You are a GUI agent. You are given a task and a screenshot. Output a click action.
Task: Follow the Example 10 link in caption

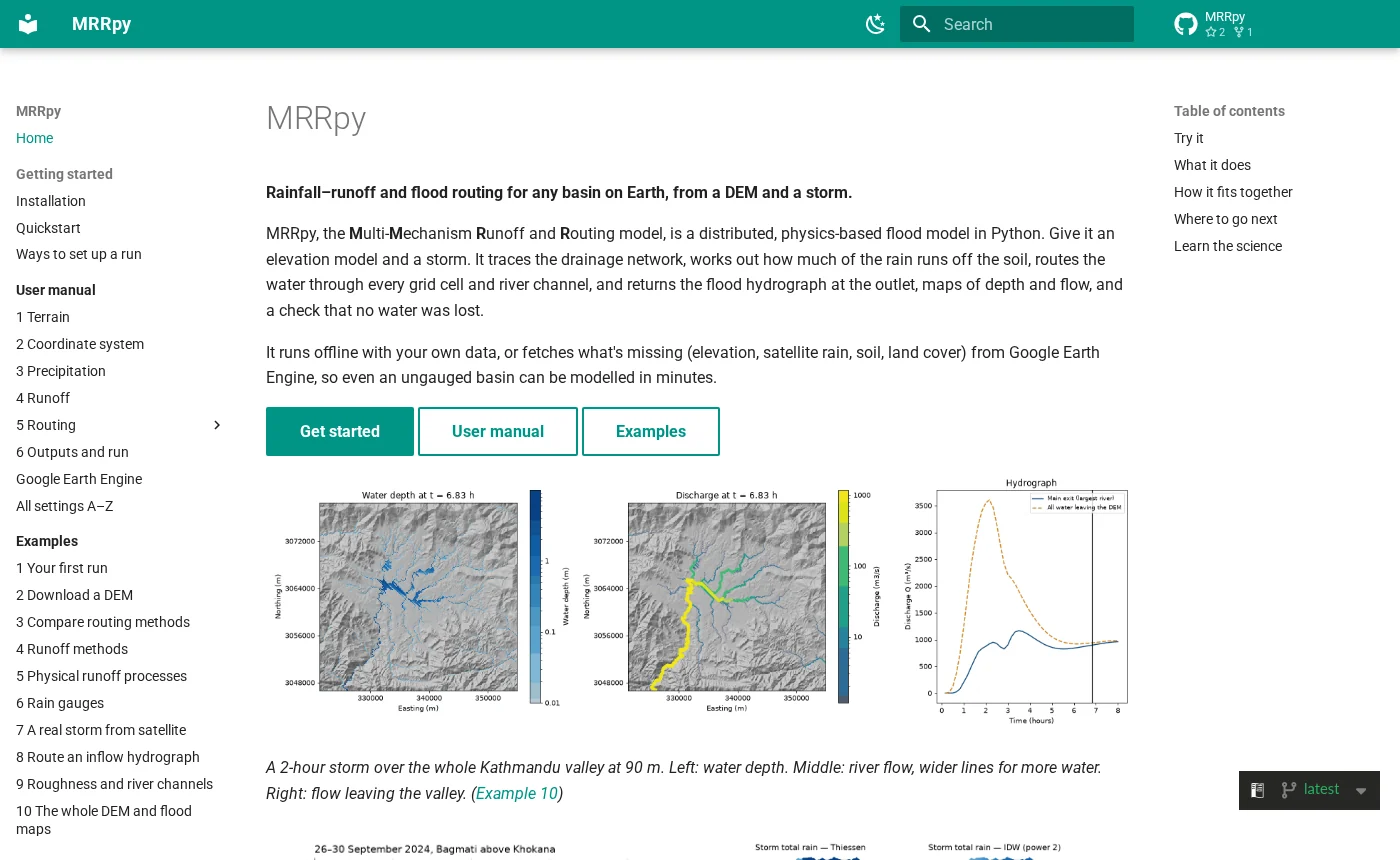517,794
